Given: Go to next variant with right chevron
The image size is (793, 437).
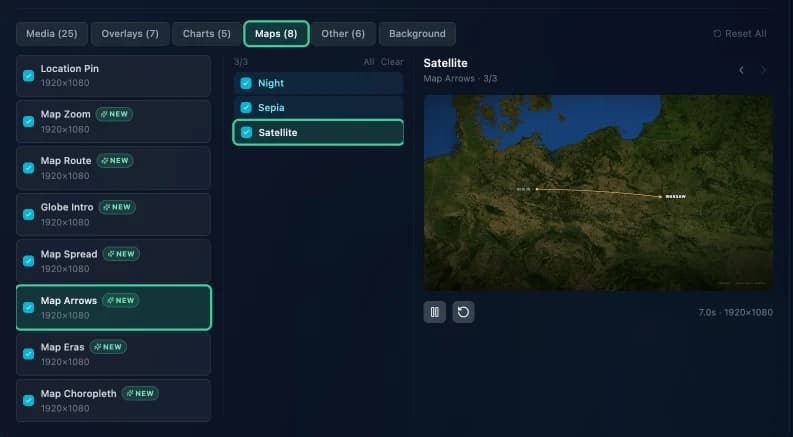Looking at the screenshot, I should (x=764, y=70).
